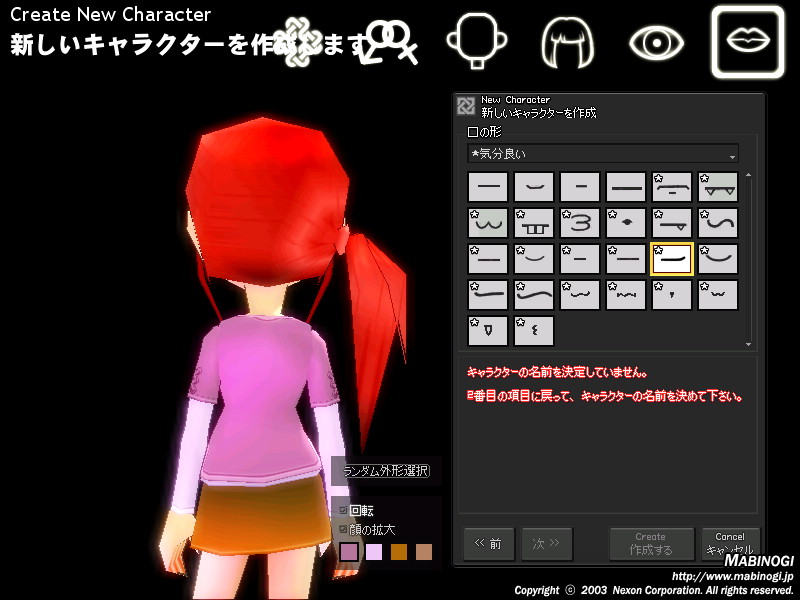The width and height of the screenshot is (800, 600).
Task: Pick the unstarred thin straight-line mouth
Action: [488, 187]
